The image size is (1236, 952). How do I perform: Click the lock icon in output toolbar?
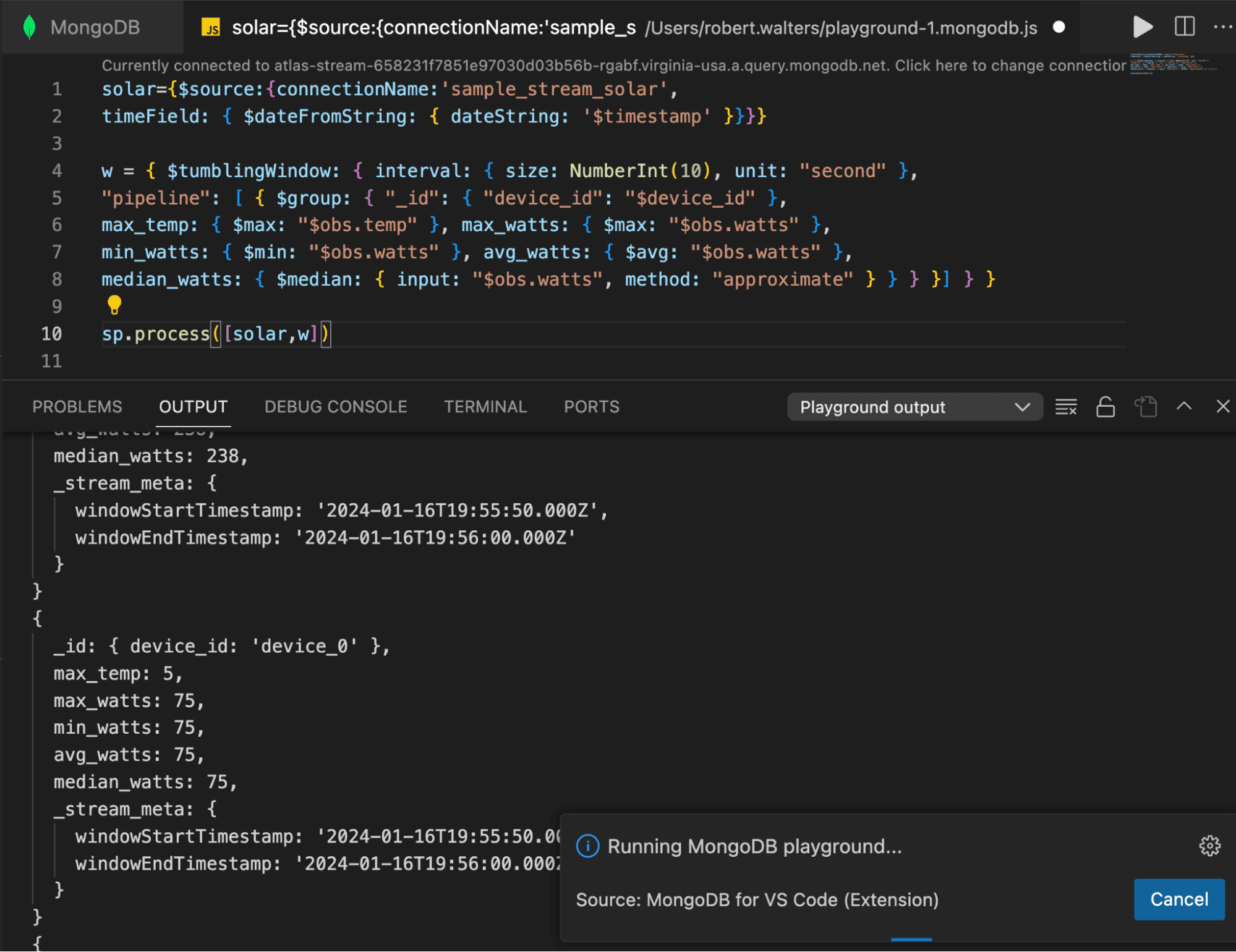tap(1107, 406)
